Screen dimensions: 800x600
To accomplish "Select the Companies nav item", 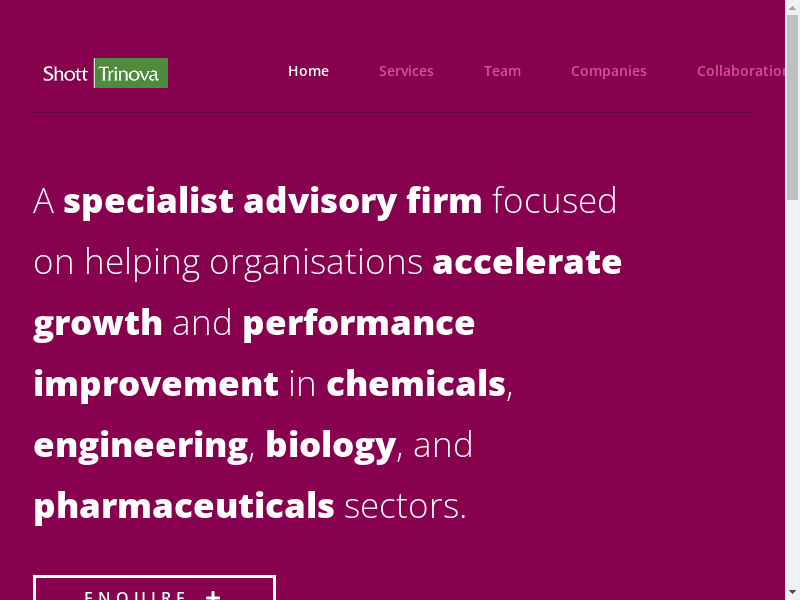I will (608, 71).
